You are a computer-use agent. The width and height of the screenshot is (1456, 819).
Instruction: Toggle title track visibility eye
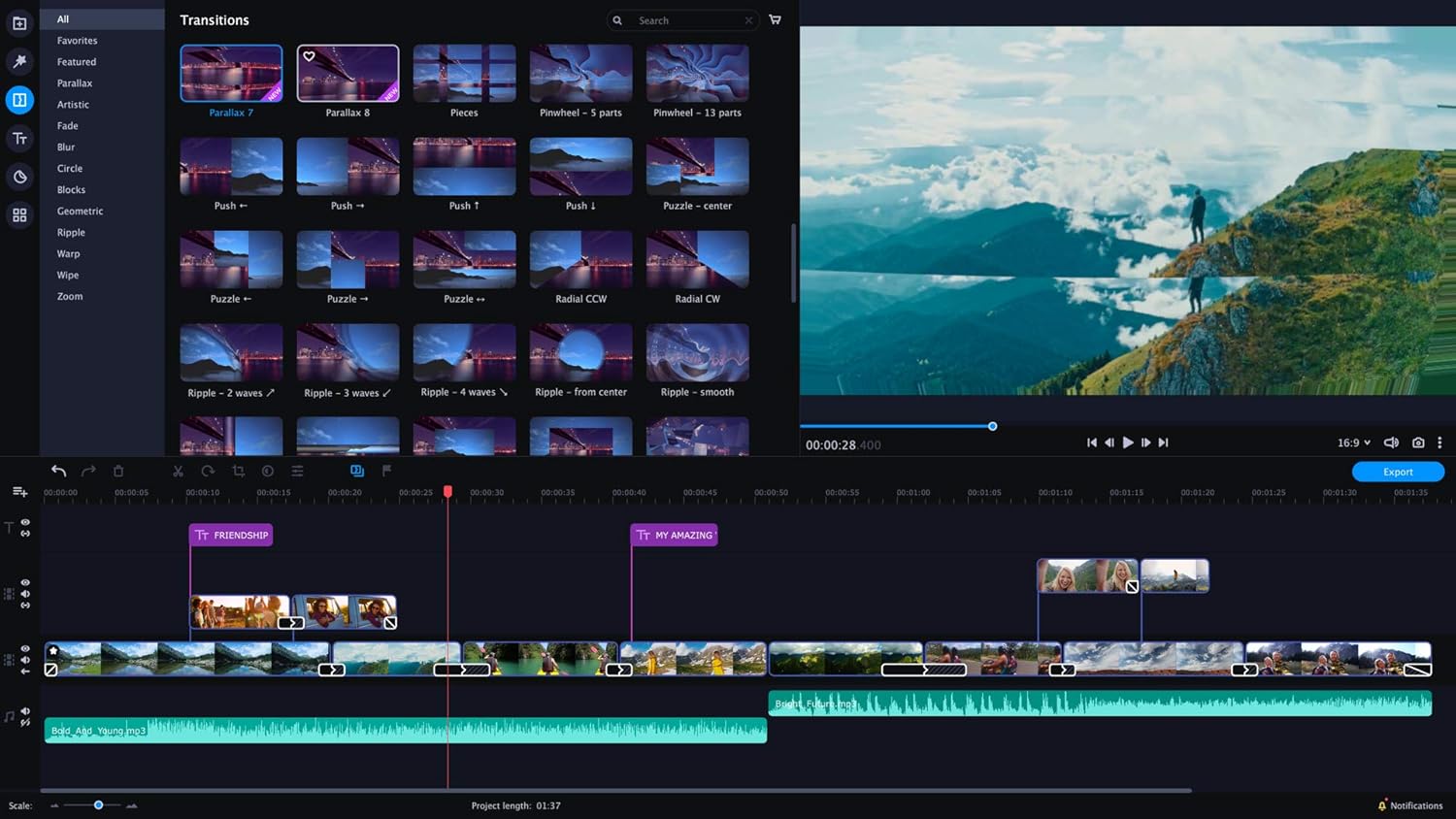point(25,522)
